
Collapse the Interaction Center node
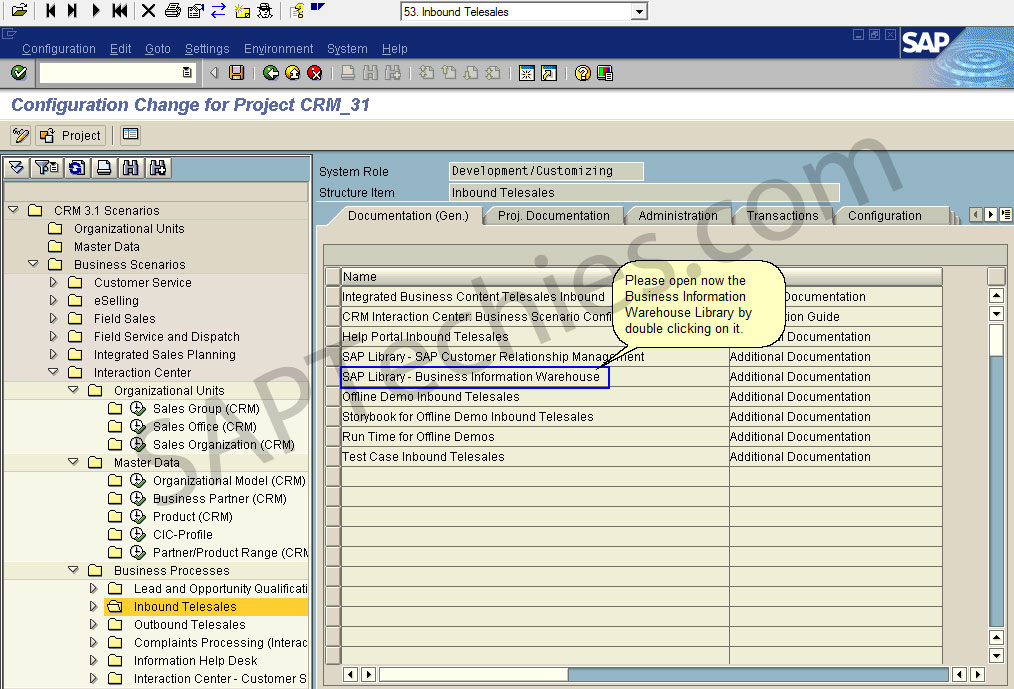pyautogui.click(x=53, y=372)
